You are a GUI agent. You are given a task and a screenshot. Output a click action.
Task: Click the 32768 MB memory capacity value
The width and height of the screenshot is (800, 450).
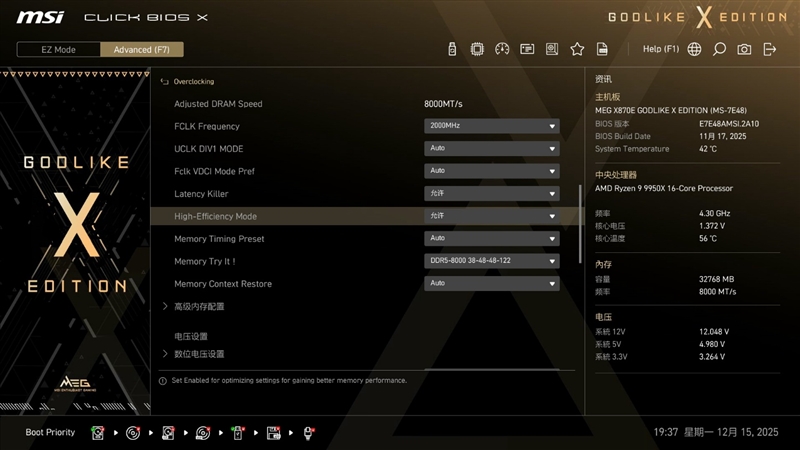click(x=716, y=279)
